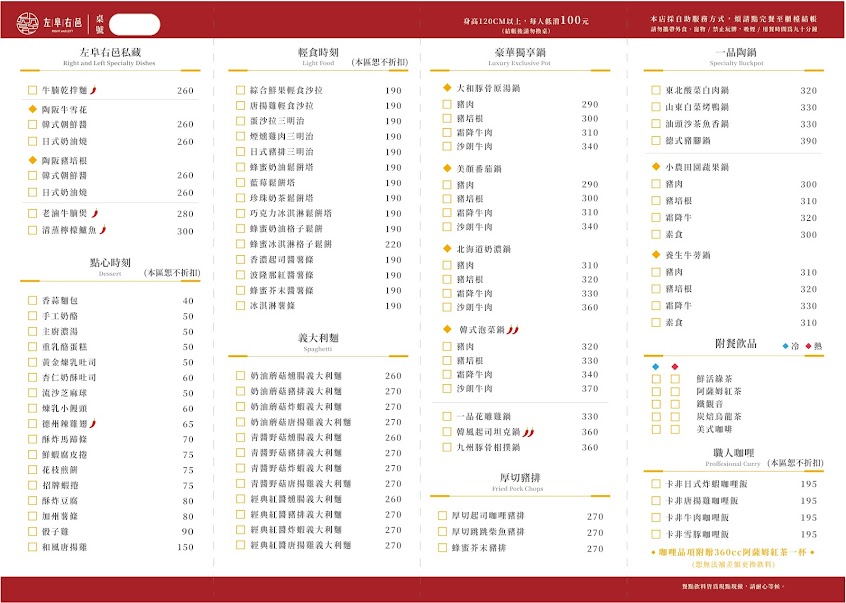Click the orange diamond before 美顏番茄鍋
The image size is (846, 603).
(x=447, y=168)
